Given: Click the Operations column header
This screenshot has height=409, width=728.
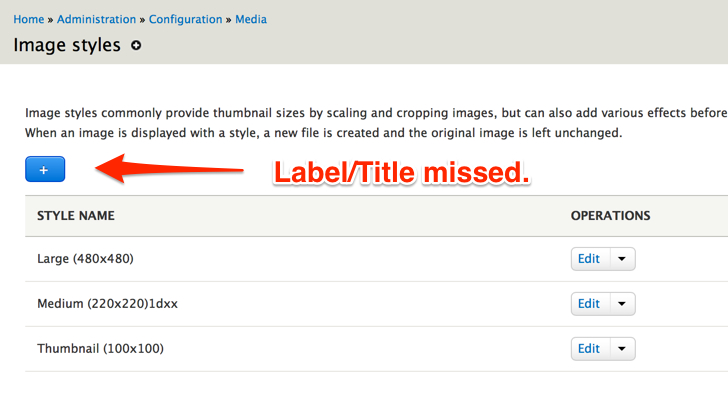Looking at the screenshot, I should 610,215.
